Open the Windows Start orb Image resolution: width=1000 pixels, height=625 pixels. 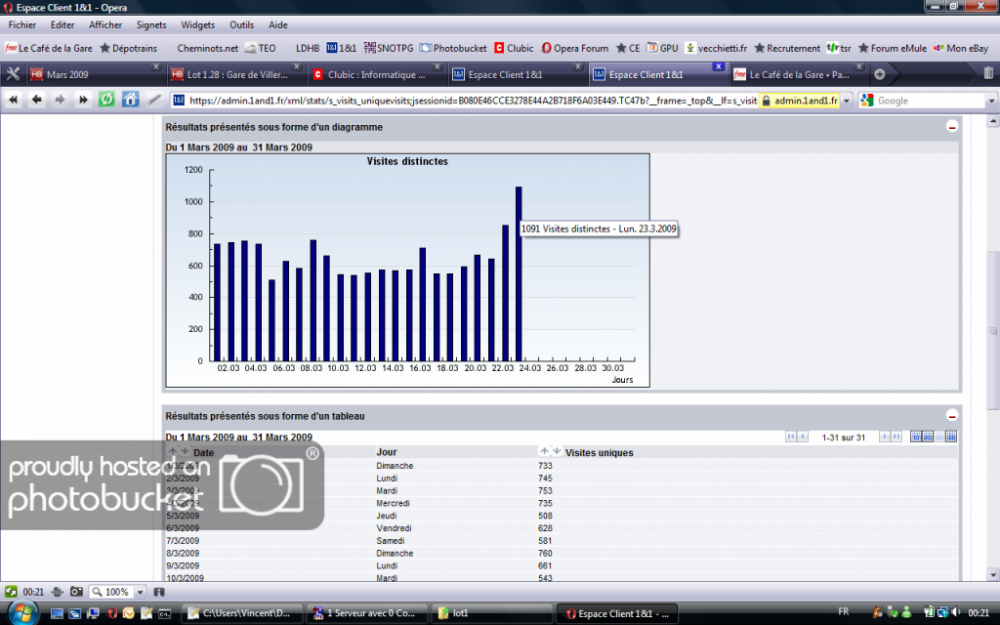(22, 613)
